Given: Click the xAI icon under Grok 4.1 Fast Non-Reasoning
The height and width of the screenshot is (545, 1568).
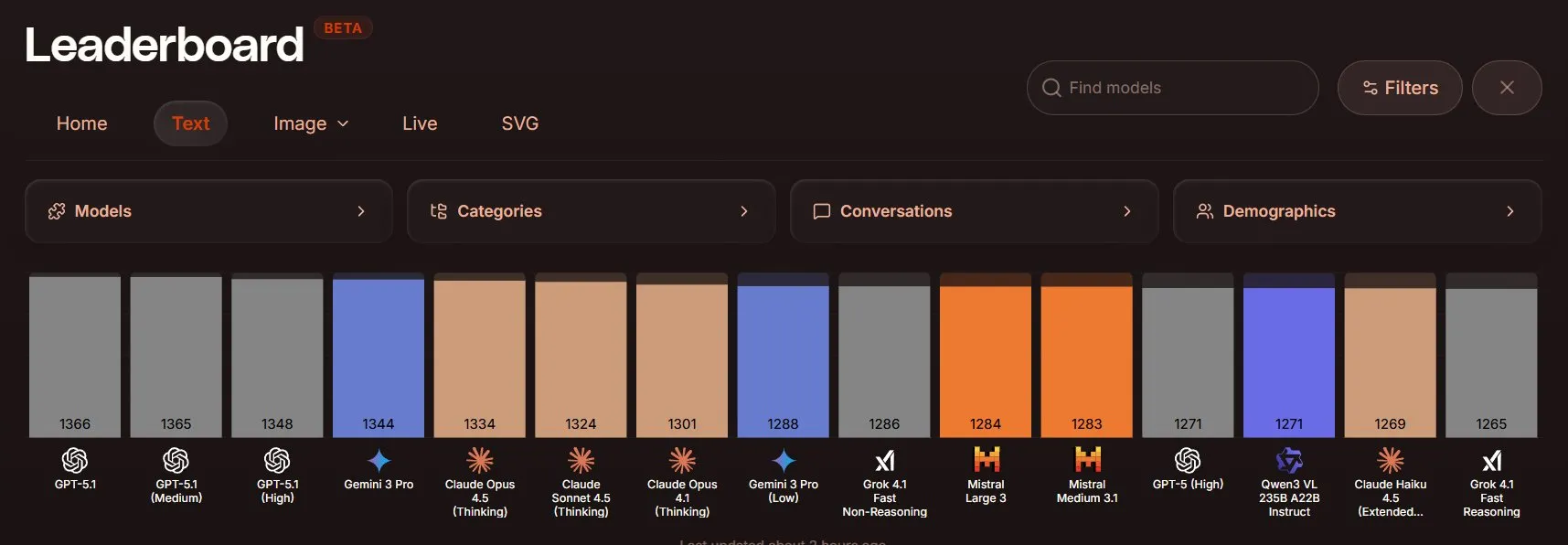Looking at the screenshot, I should (884, 460).
